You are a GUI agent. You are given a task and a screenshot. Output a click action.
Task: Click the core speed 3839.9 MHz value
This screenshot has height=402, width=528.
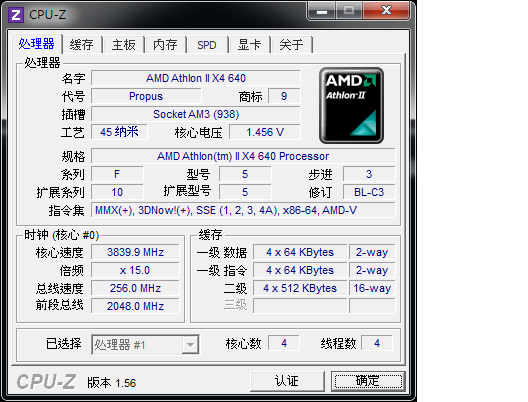point(135,252)
